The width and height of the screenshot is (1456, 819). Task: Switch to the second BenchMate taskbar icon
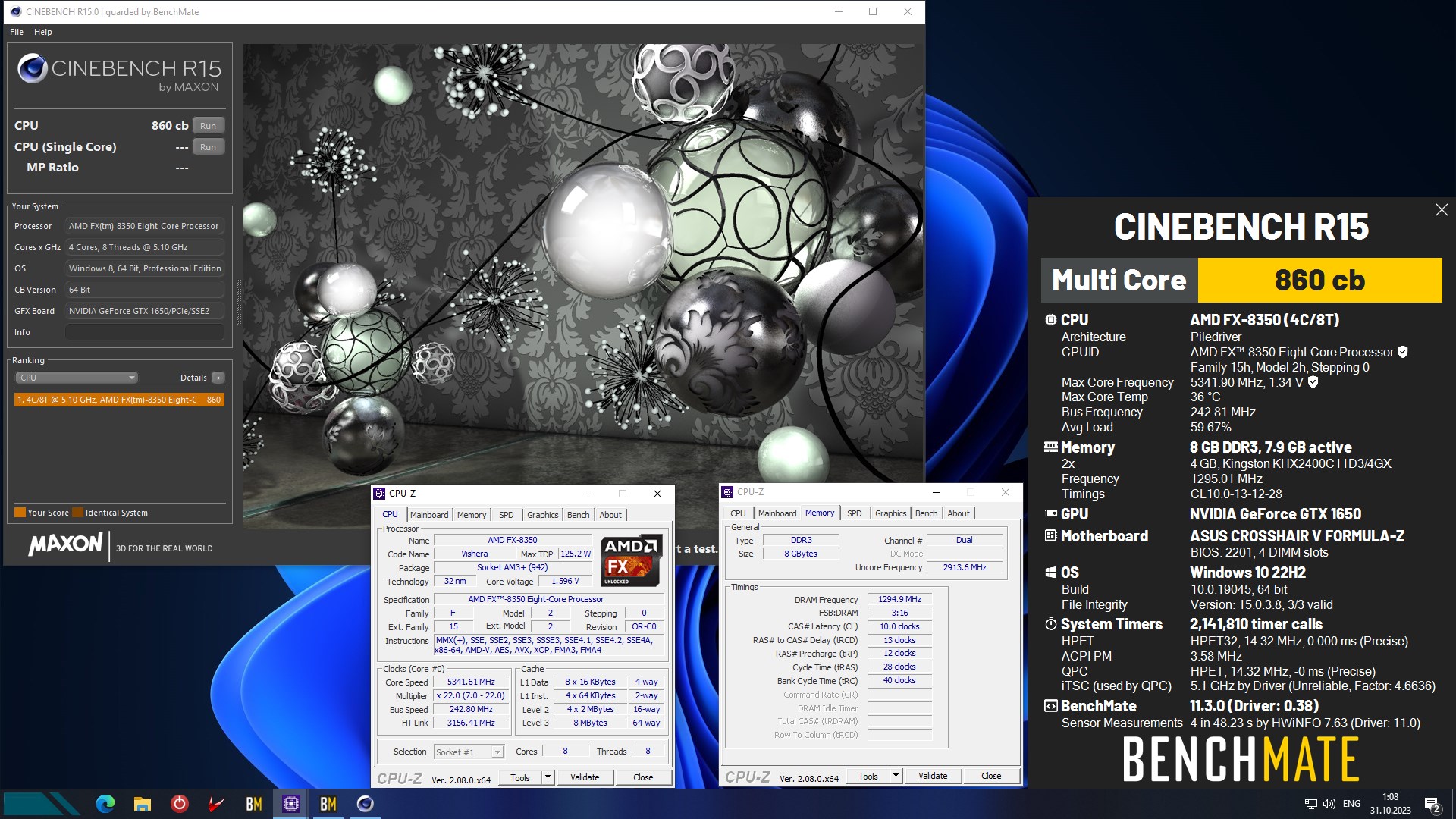pos(328,804)
